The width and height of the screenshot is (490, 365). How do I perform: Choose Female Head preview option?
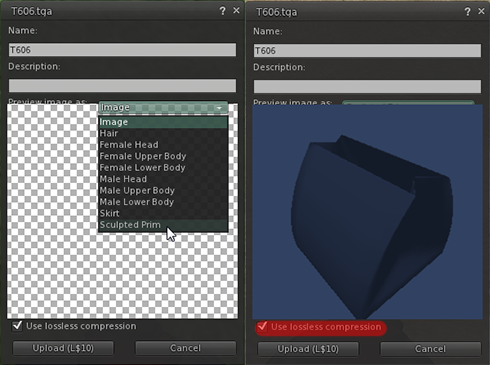tap(163, 145)
